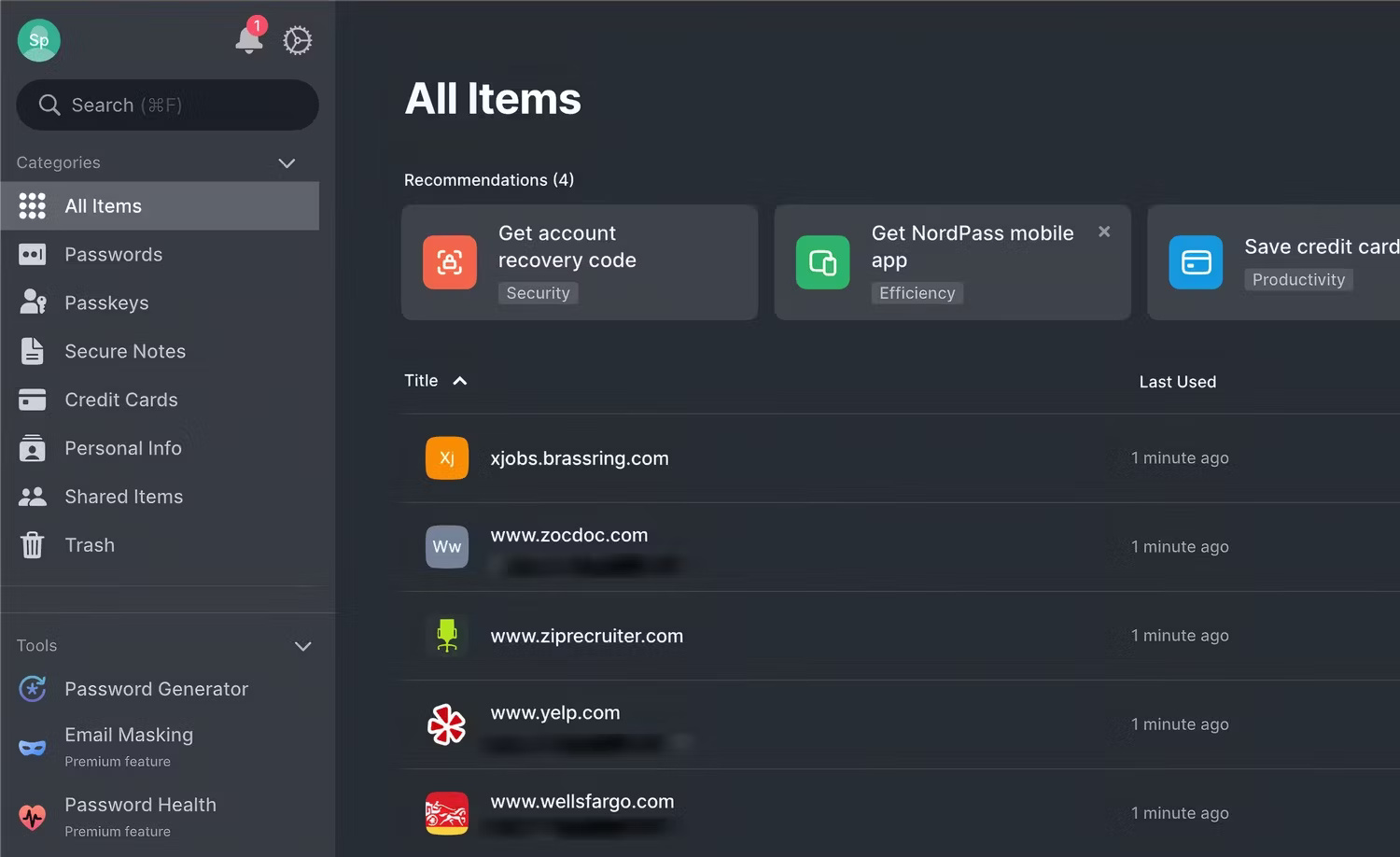The height and width of the screenshot is (857, 1400).
Task: Click the NordPass mobile app icon
Action: [x=823, y=262]
